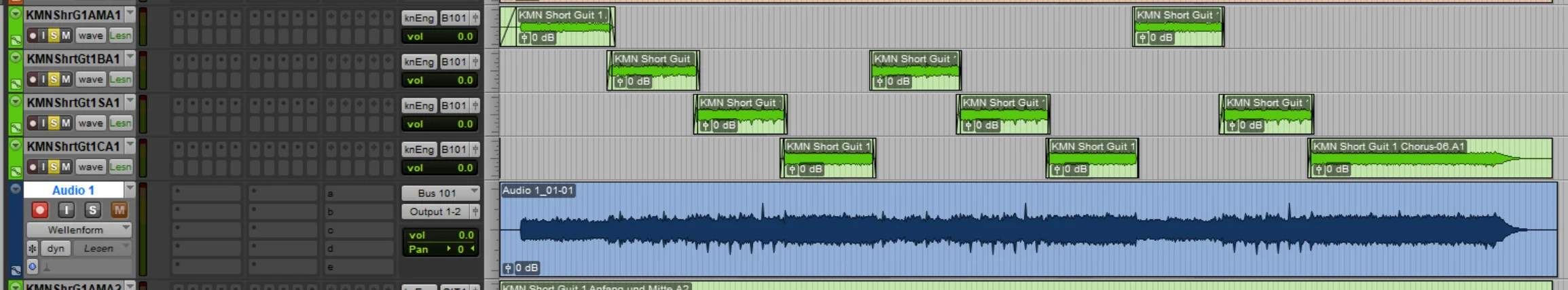Click B101 output selector on KMNShrG1AMA1

454,18
